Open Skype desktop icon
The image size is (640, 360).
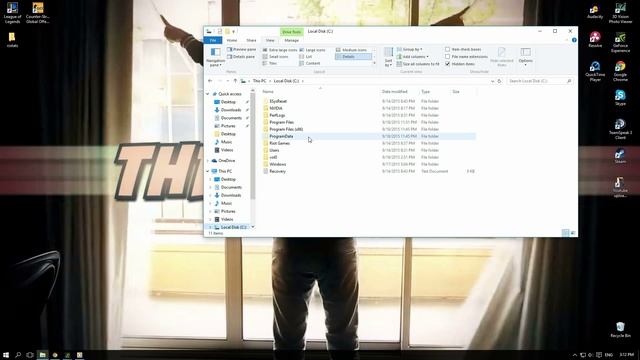coord(620,98)
